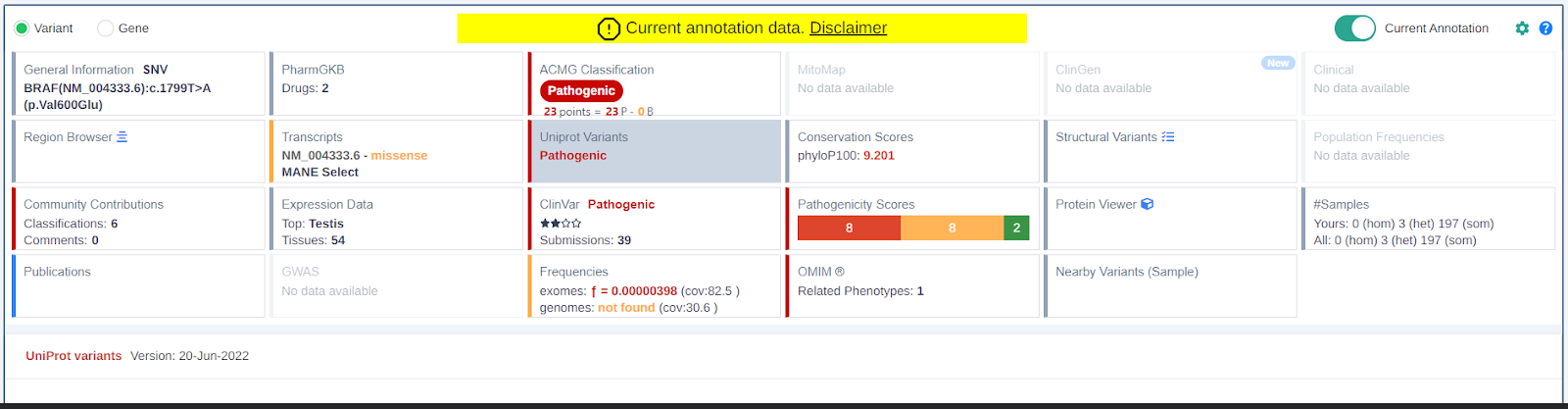This screenshot has height=409, width=1568.
Task: Toggle the Current Annotation switch
Action: point(1355,28)
